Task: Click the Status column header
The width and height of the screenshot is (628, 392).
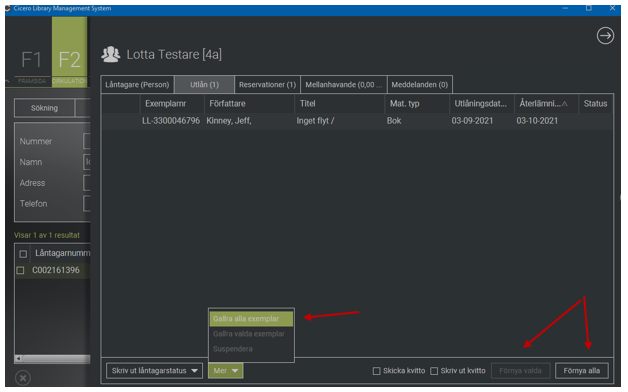Action: pos(595,104)
